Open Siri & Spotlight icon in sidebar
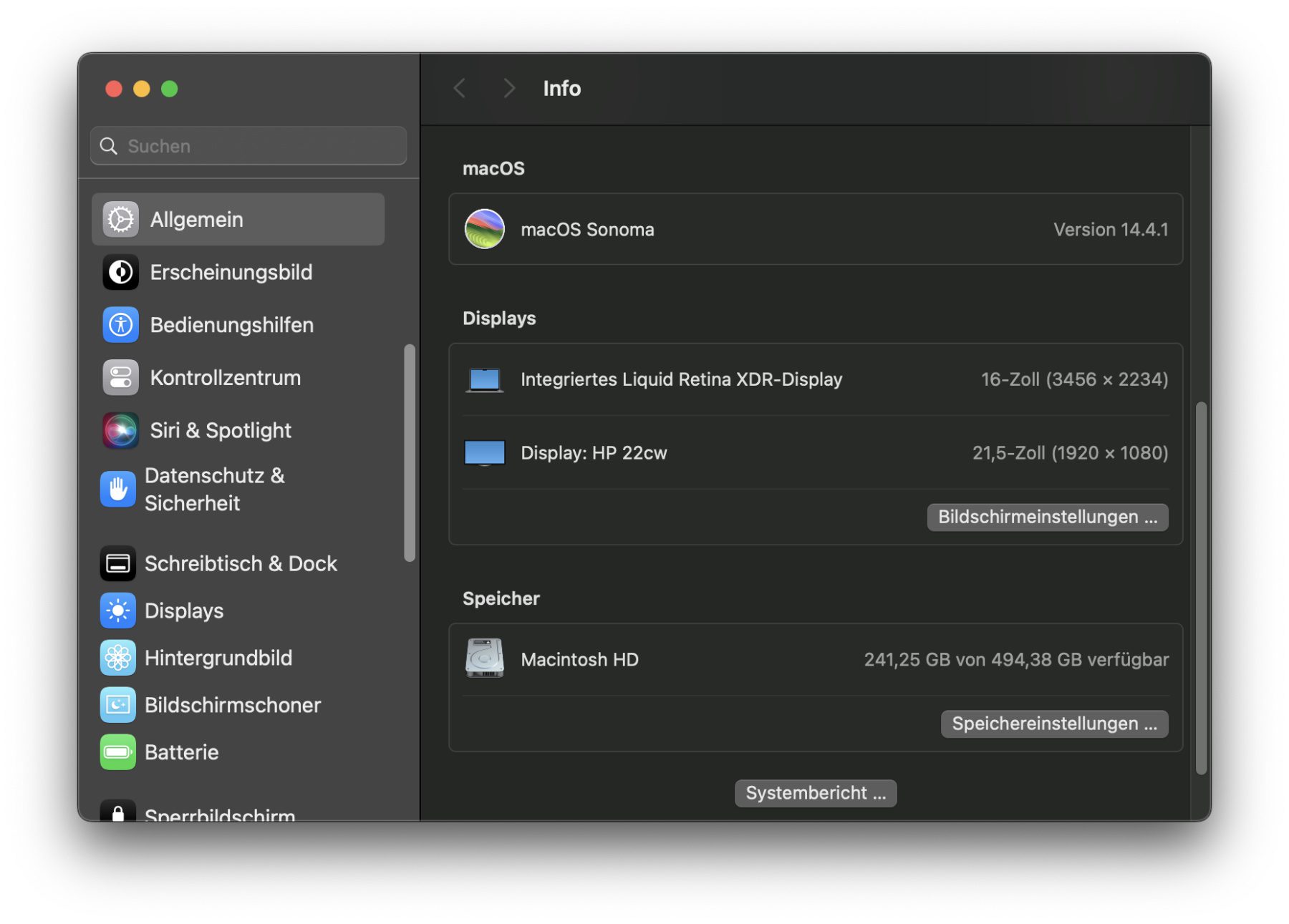This screenshot has height=924, width=1289. click(120, 430)
